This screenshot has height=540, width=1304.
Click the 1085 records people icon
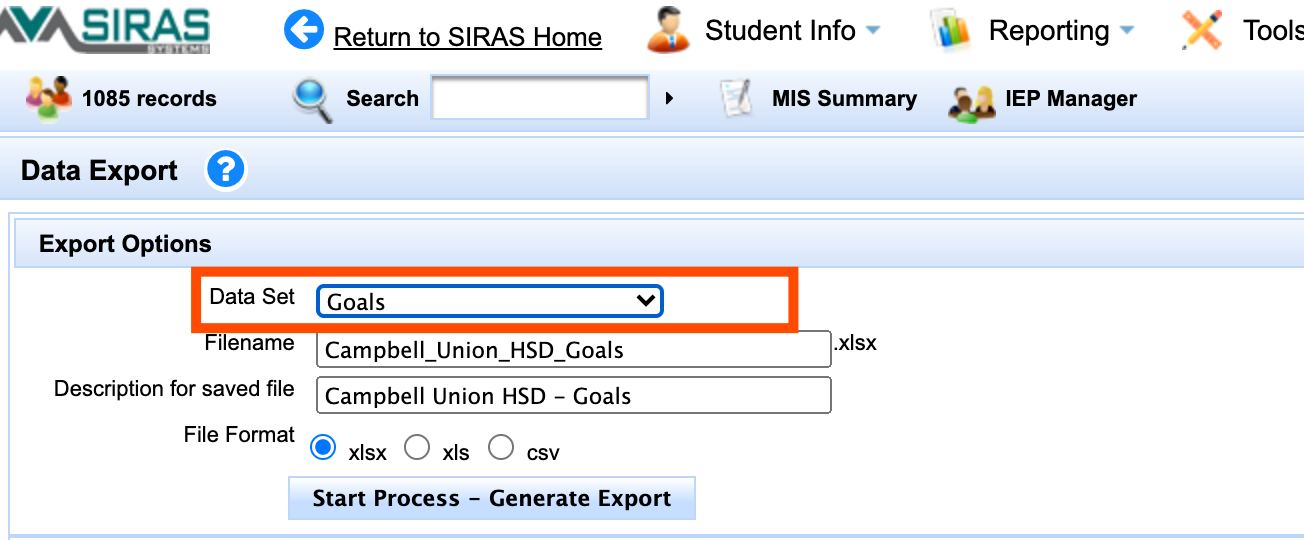[x=48, y=98]
